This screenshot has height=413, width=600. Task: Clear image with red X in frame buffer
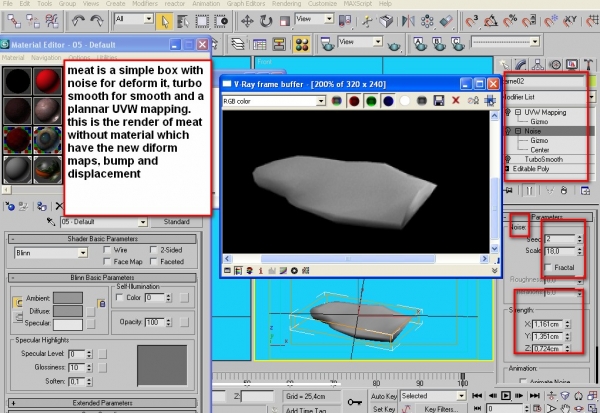click(x=455, y=100)
